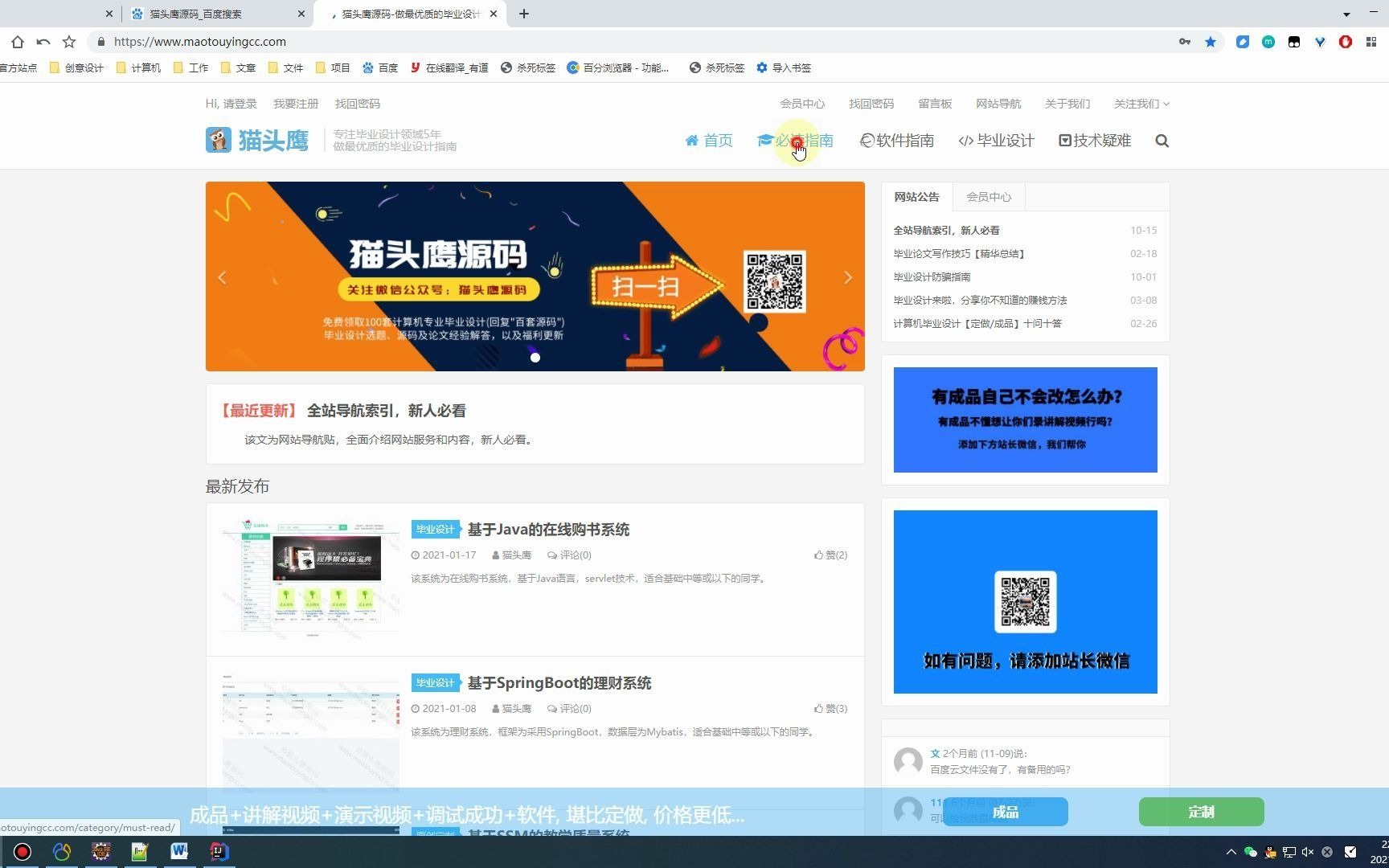Bookmark page with the outline star icon

point(69,42)
